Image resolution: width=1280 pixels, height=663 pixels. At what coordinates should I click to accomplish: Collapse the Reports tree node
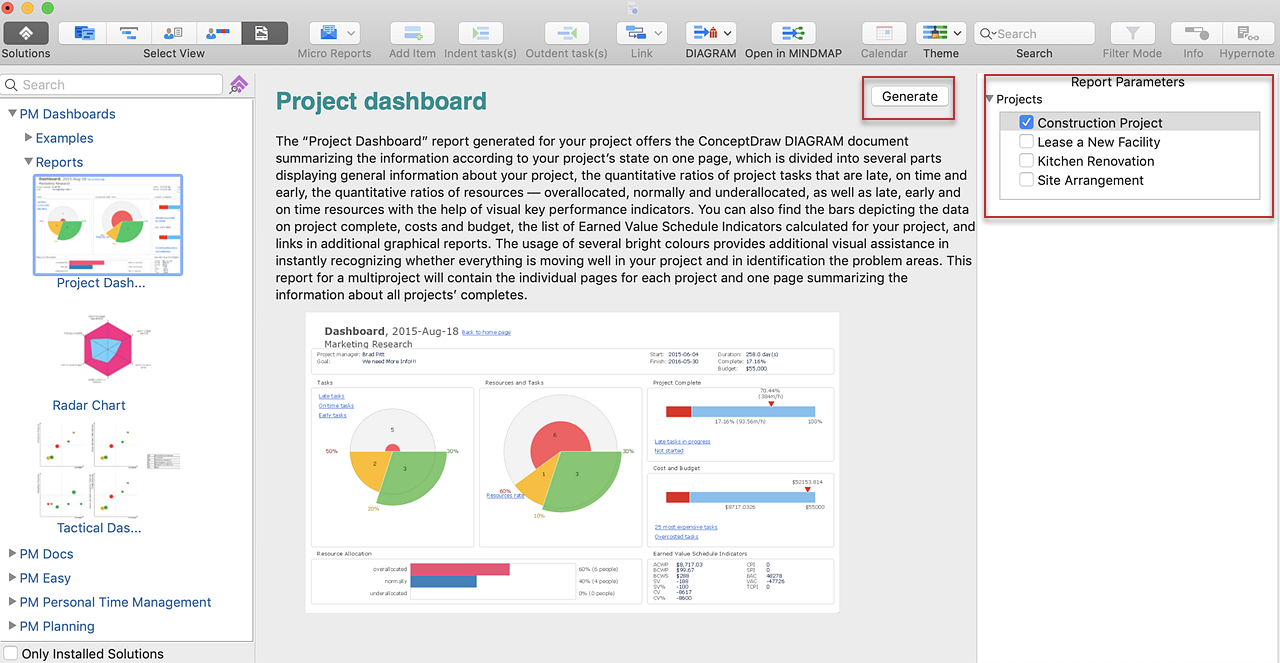[28, 162]
